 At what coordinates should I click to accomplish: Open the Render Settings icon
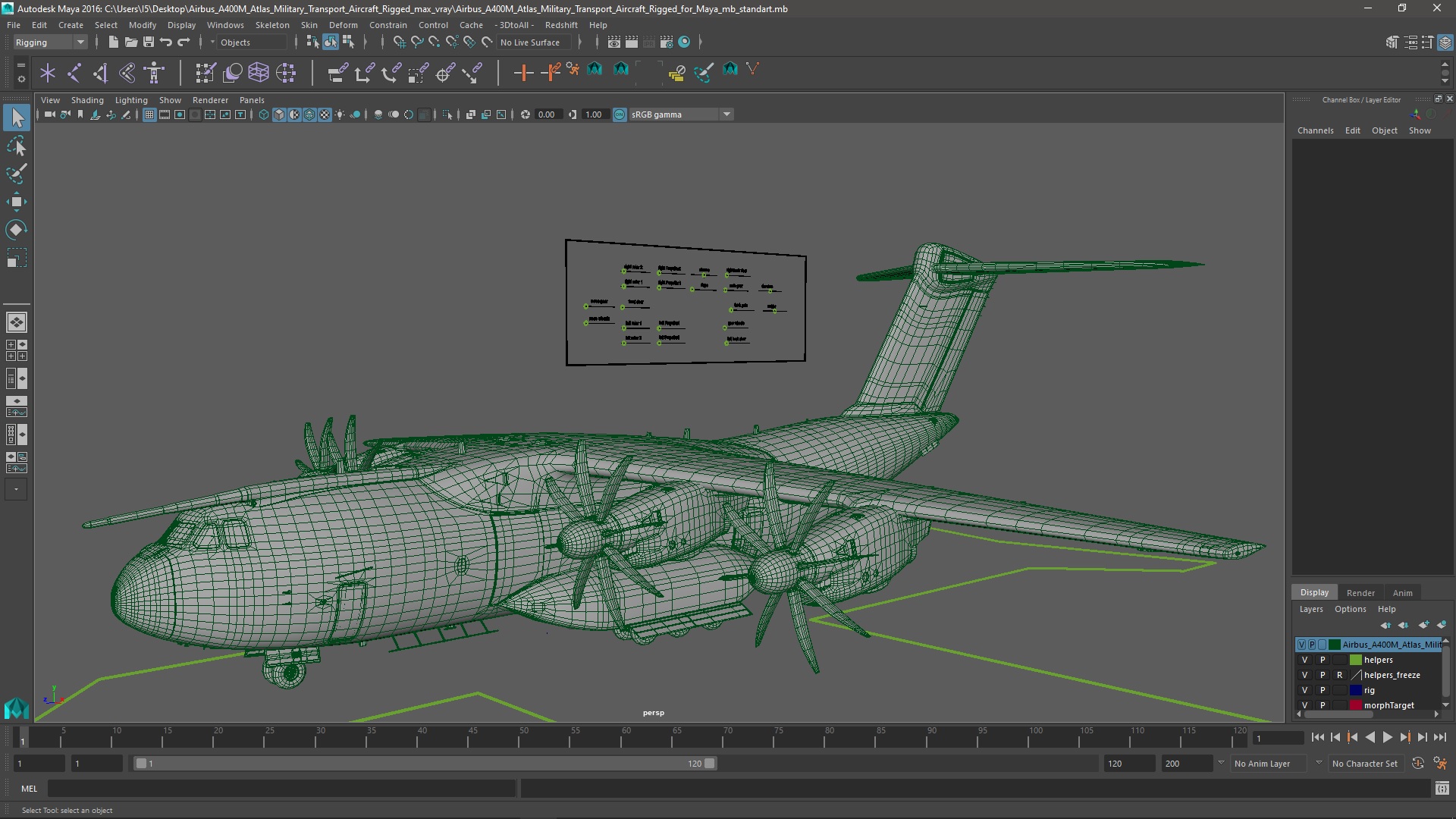tap(666, 42)
